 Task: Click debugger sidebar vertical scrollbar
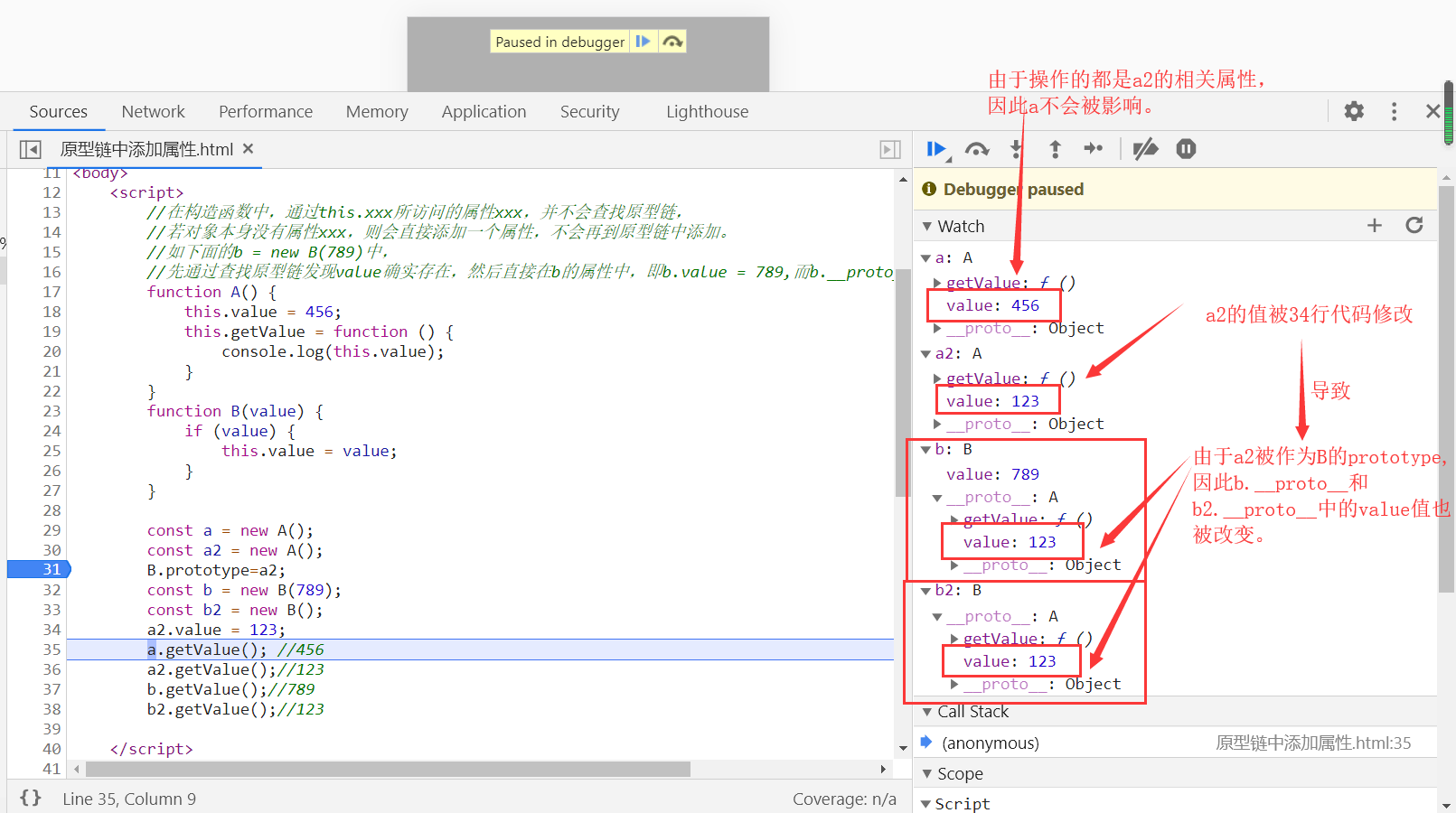(1446, 389)
